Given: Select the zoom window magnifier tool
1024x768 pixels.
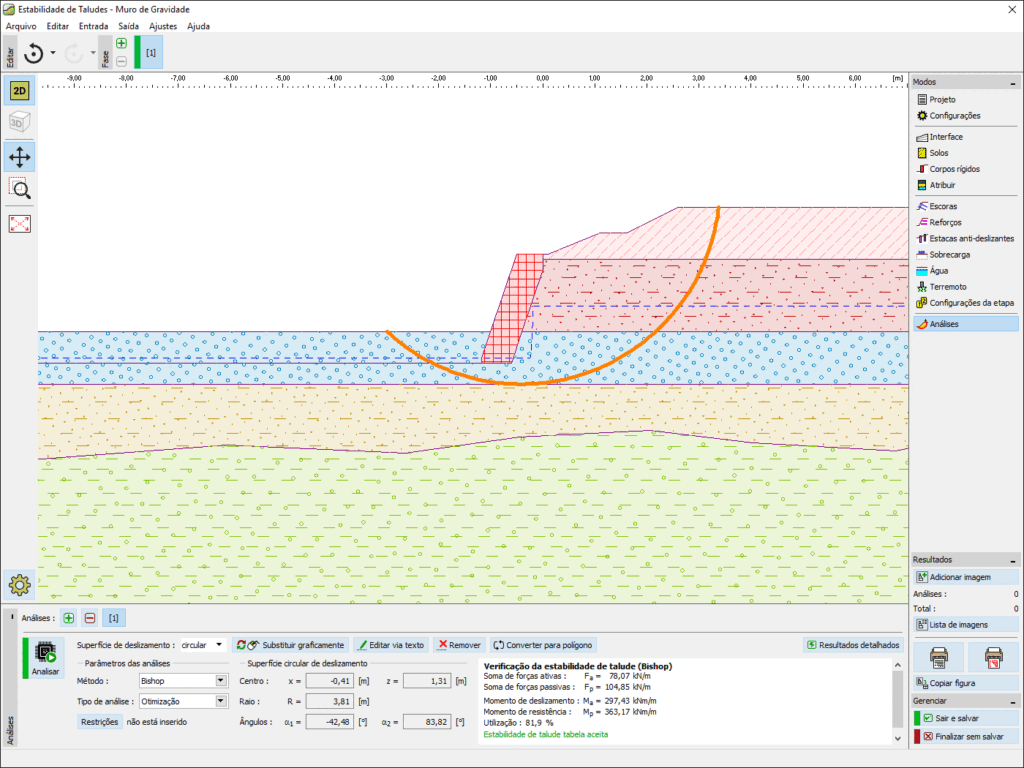Looking at the screenshot, I should pyautogui.click(x=20, y=189).
